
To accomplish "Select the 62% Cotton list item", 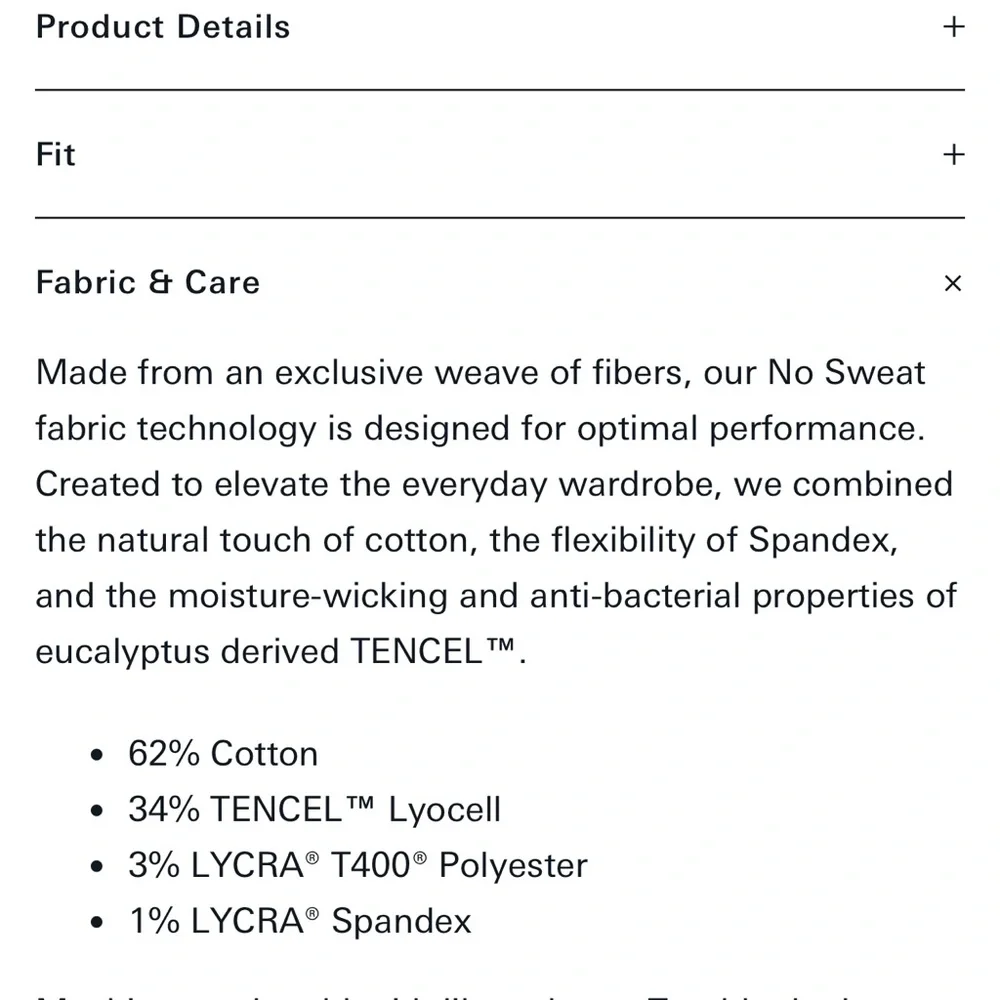I will 223,753.
